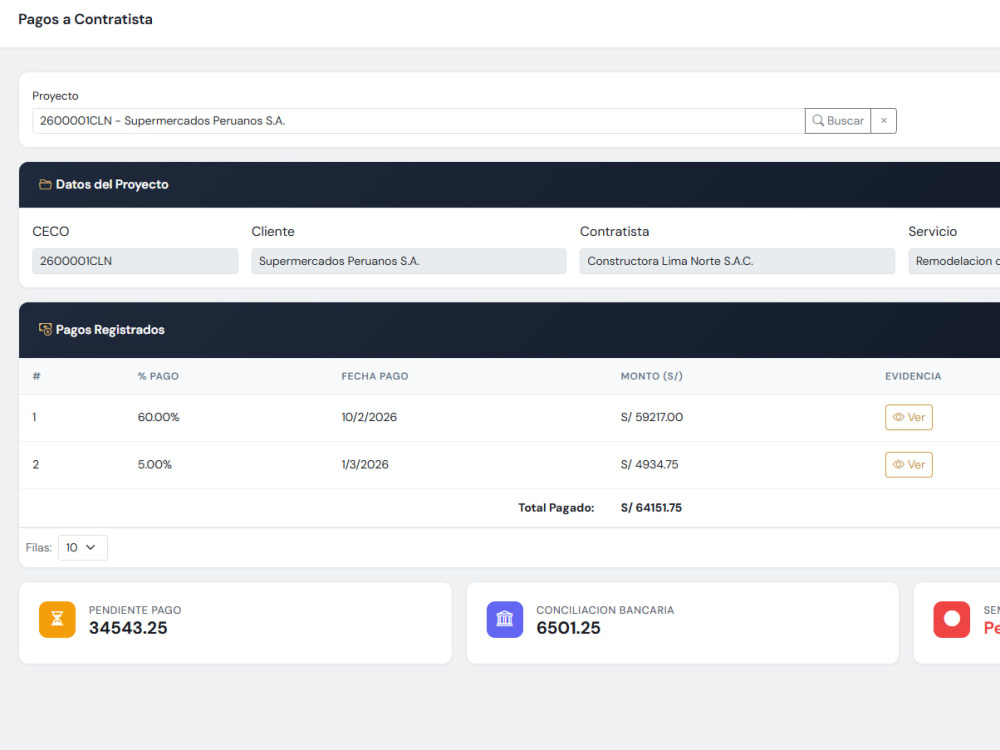Viewport: 1000px width, 750px height.
Task: Click the conciliation amount 6501.25
Action: click(x=568, y=628)
